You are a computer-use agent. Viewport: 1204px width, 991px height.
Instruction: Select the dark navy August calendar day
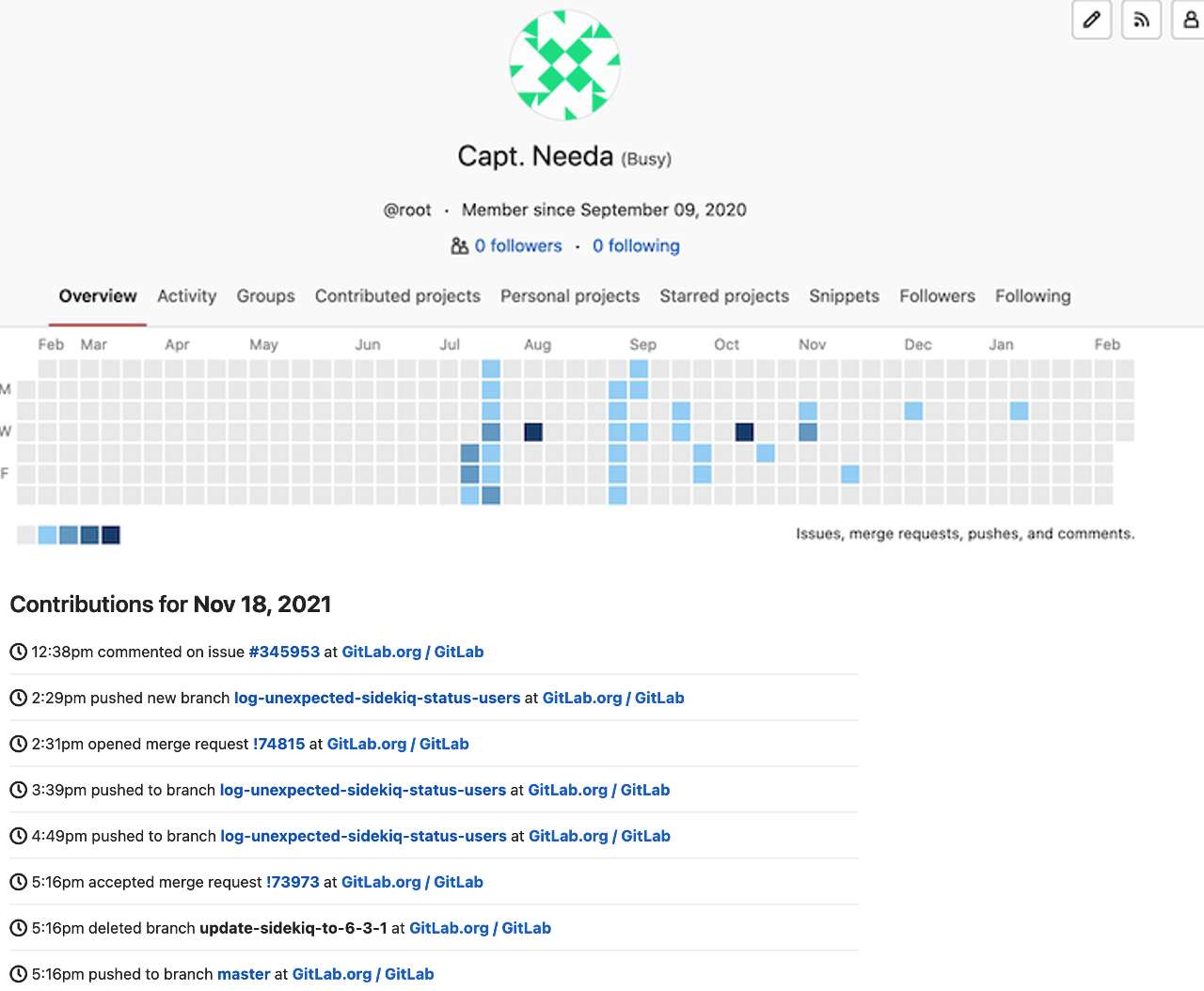point(533,433)
